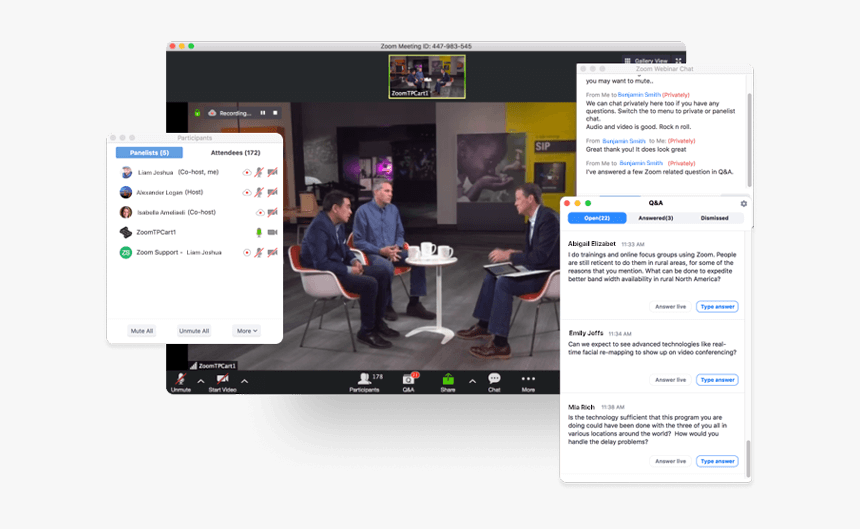
Task: Type answer to Abigail Elizabet's question
Action: [x=717, y=306]
